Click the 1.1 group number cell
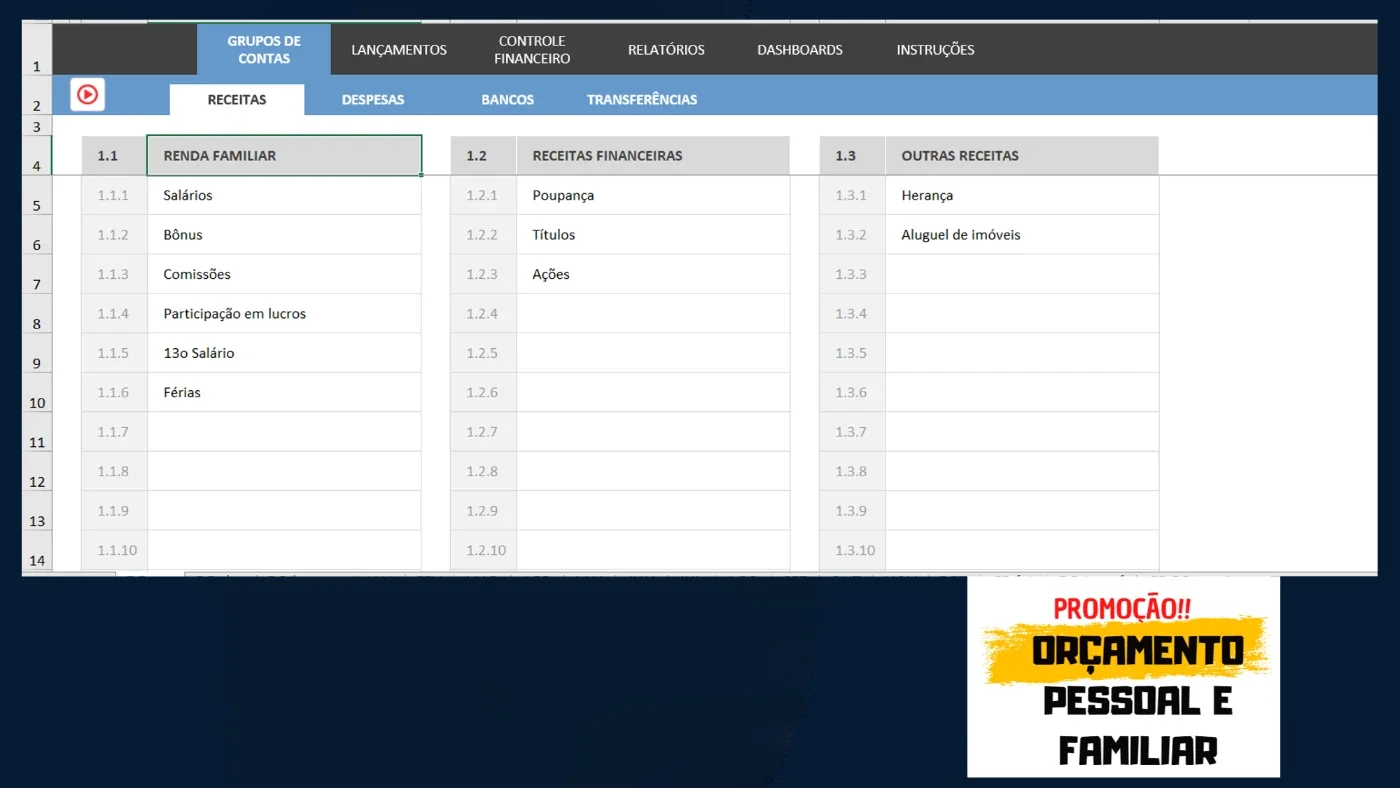Viewport: 1400px width, 788px height. pos(114,156)
